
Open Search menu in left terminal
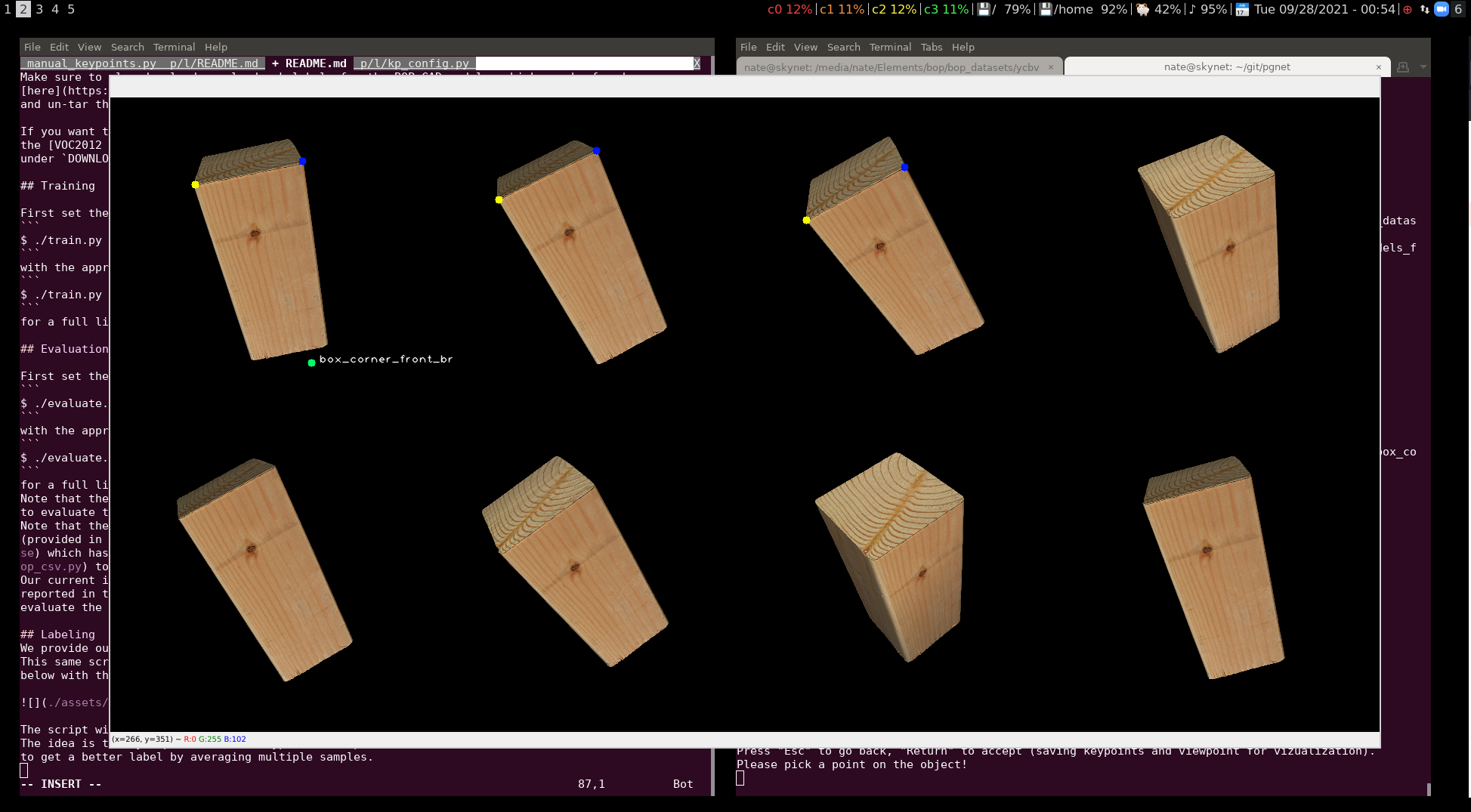[x=127, y=47]
